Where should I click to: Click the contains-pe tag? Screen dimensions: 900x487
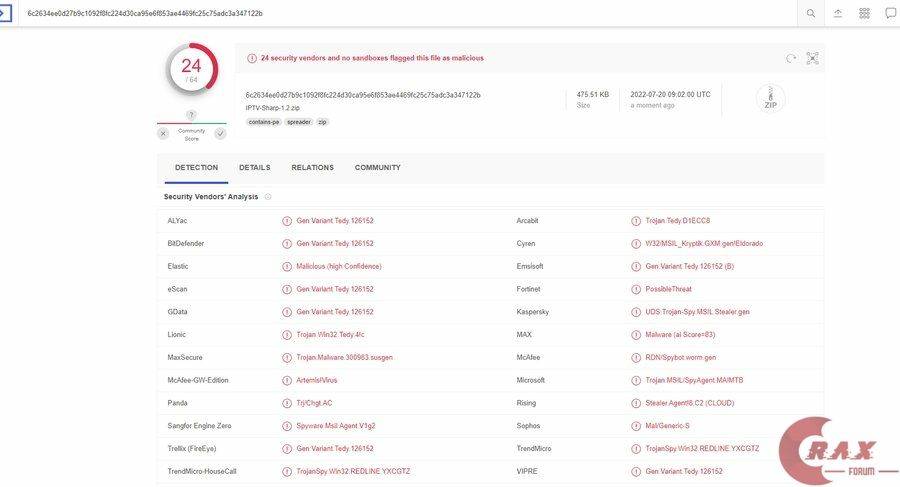tap(264, 122)
